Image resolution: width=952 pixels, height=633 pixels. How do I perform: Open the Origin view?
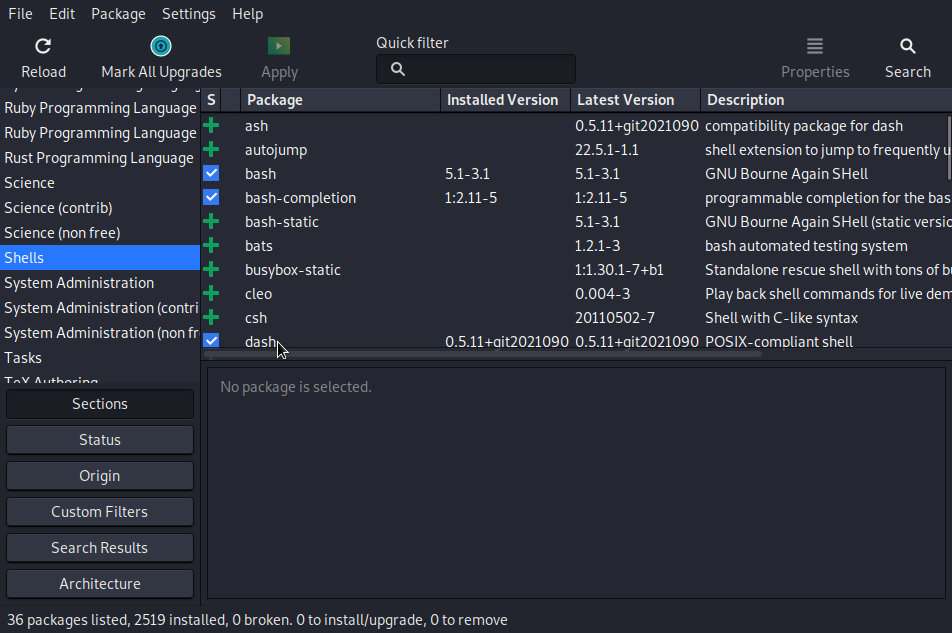(x=99, y=475)
